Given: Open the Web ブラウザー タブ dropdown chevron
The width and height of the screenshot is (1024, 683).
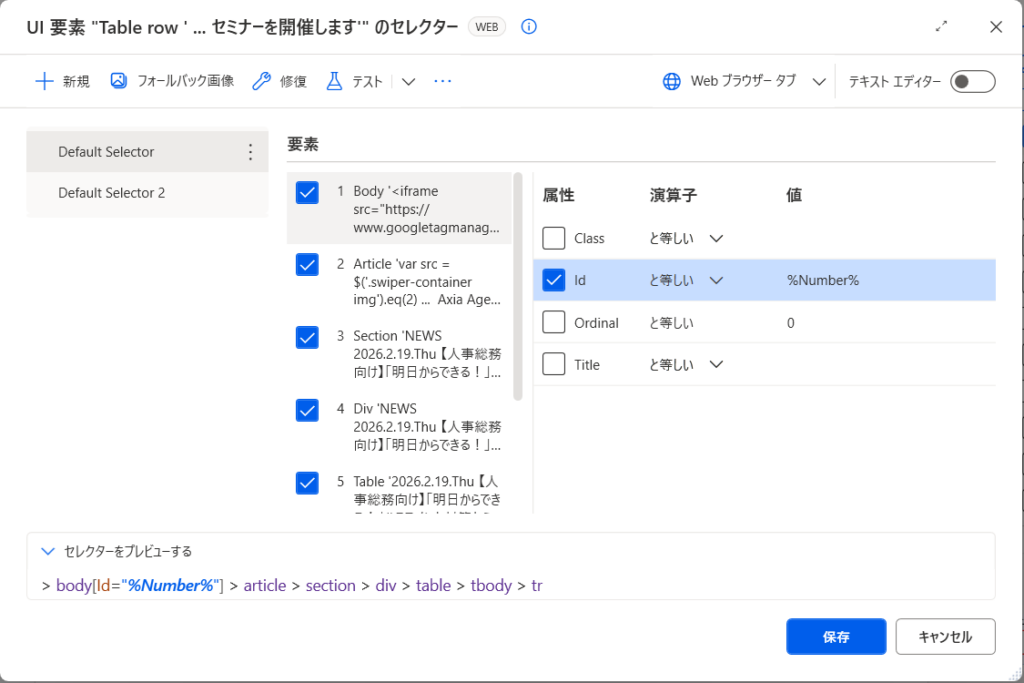Looking at the screenshot, I should click(819, 82).
